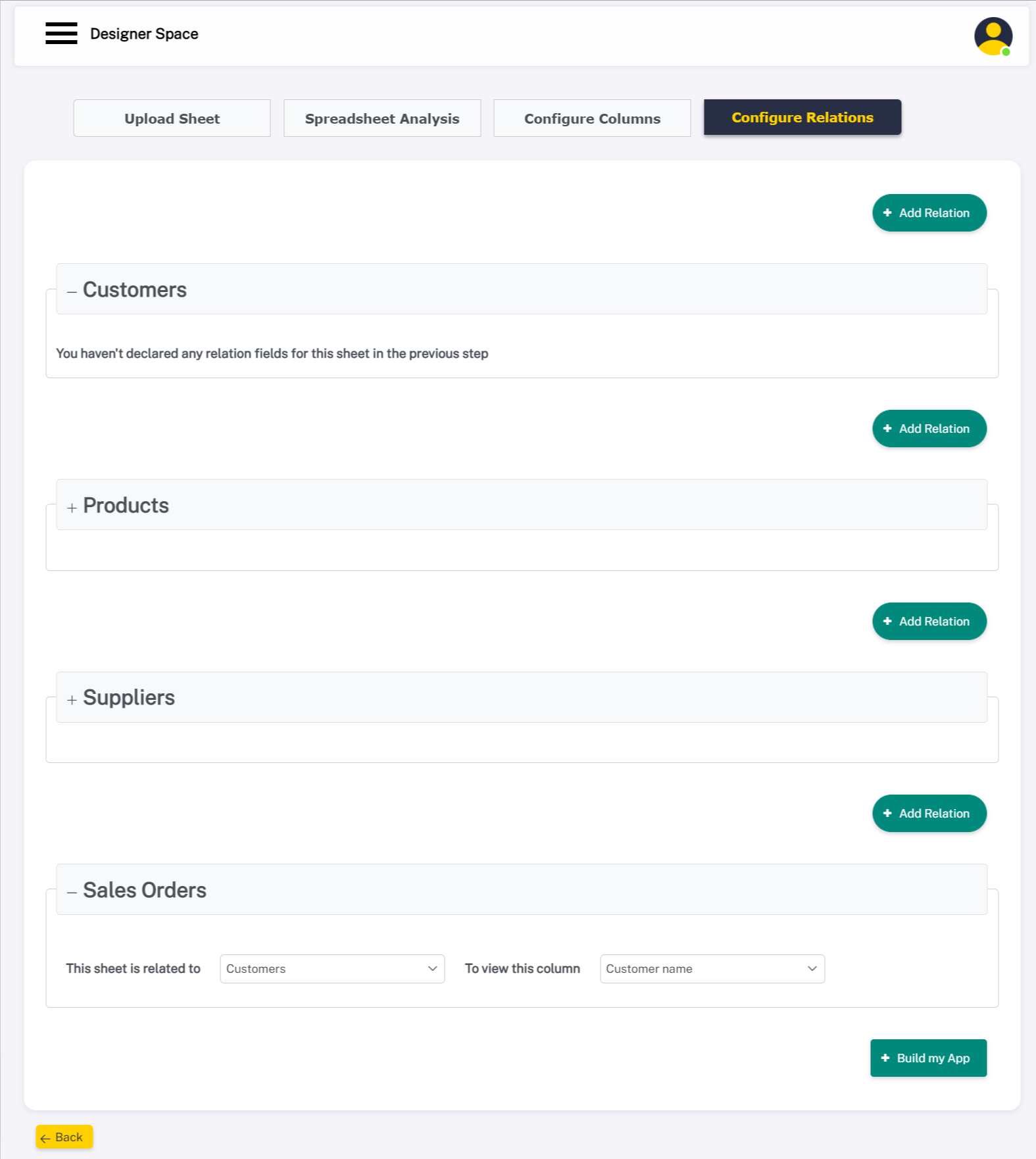Open the hamburger menu icon
1036x1159 pixels.
pos(61,34)
